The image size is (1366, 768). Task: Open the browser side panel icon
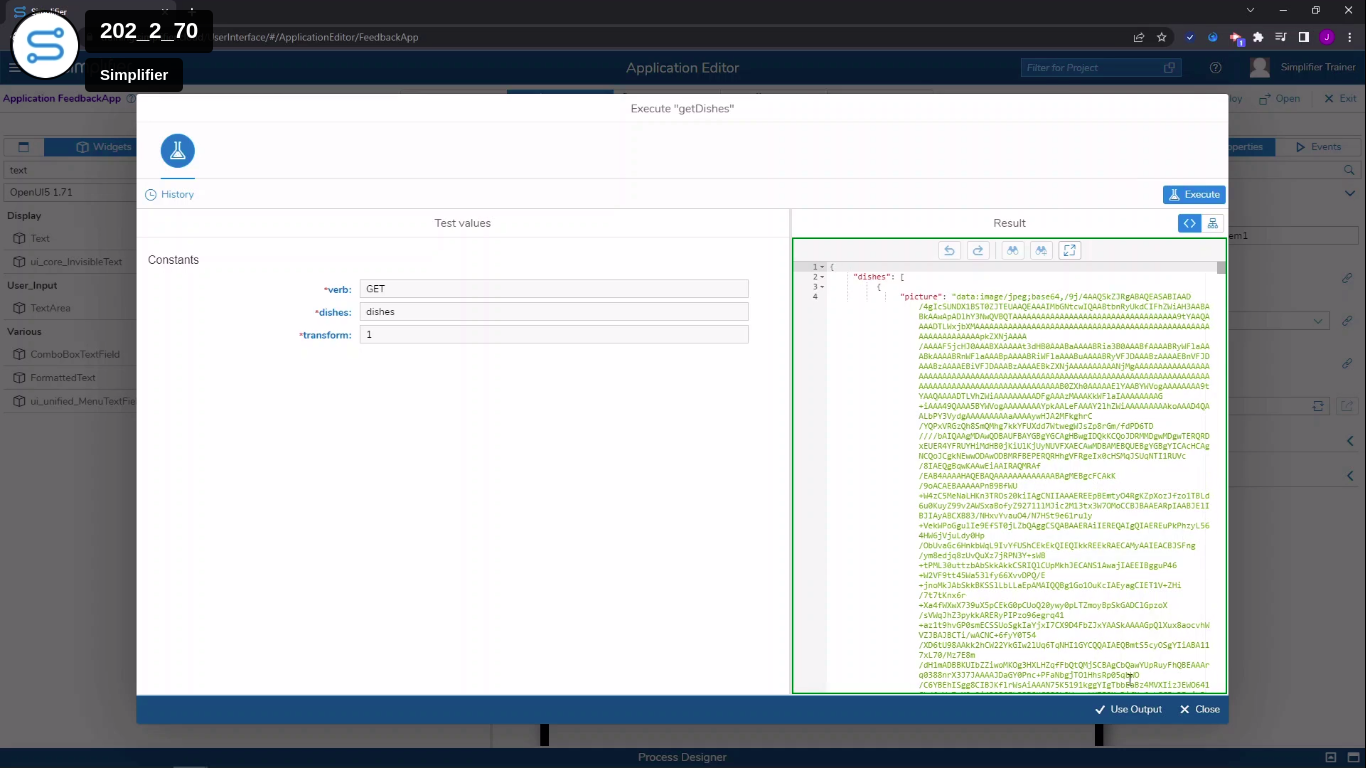click(1304, 37)
